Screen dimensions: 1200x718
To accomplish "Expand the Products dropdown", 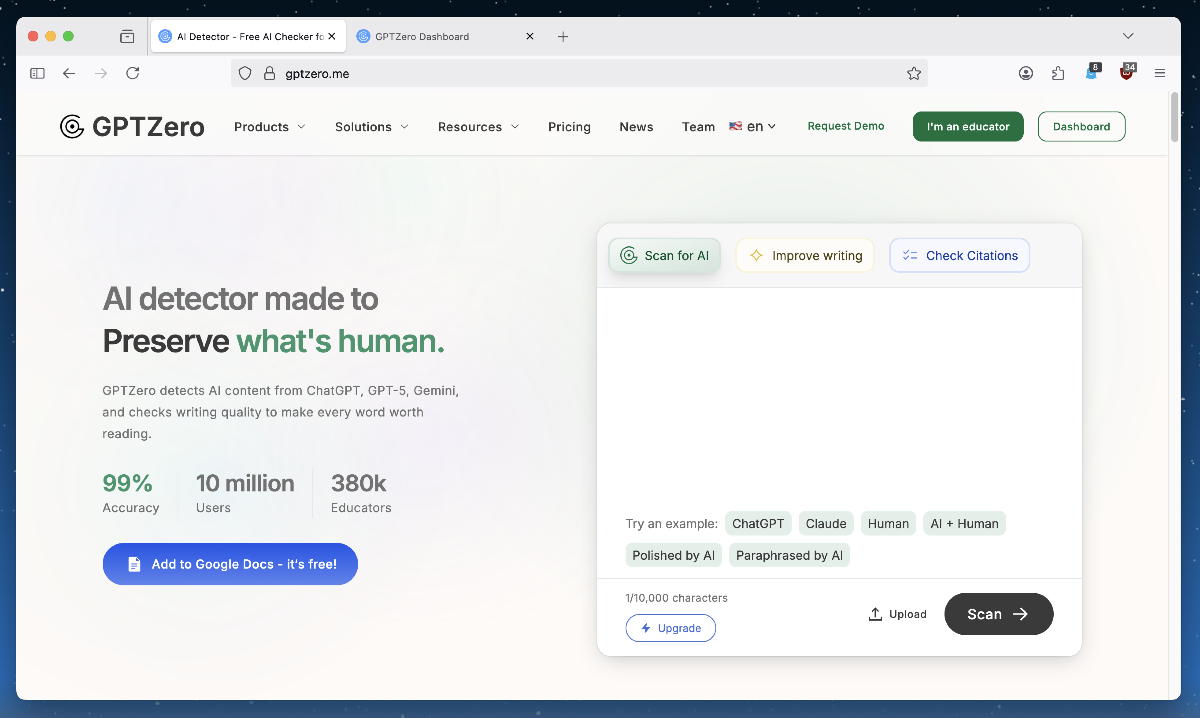I will (x=270, y=127).
